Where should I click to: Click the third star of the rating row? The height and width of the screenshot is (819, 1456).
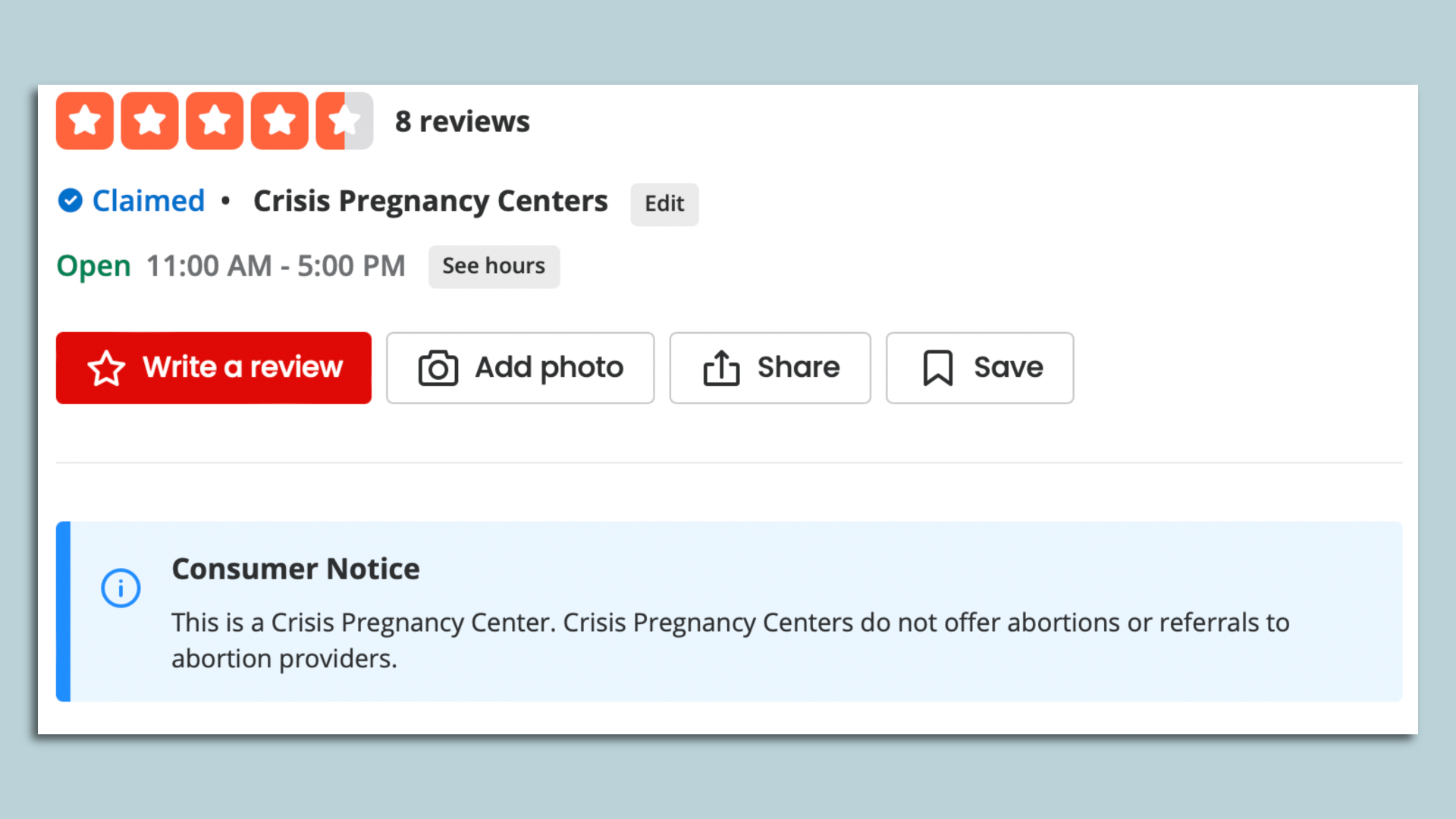215,121
